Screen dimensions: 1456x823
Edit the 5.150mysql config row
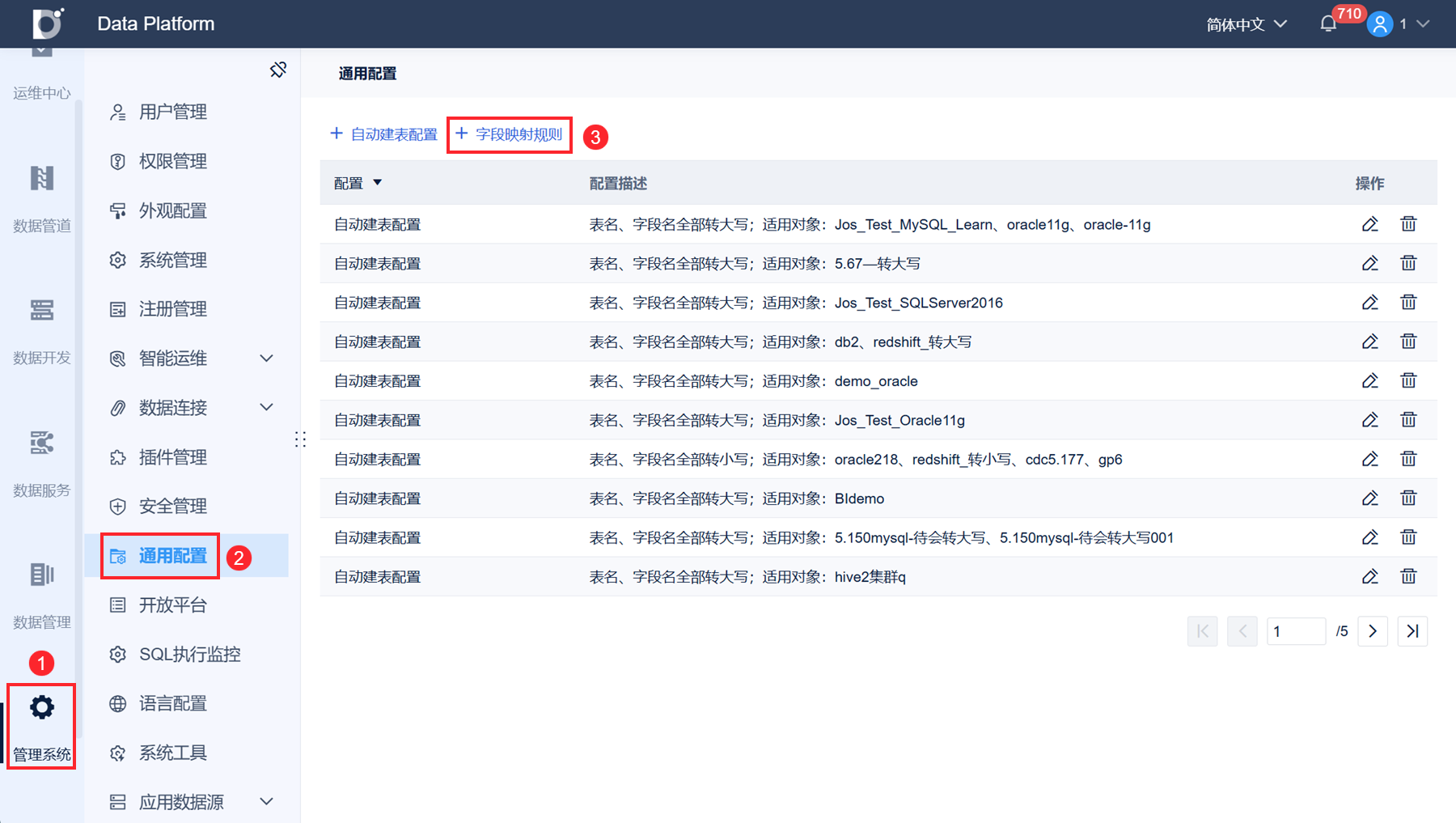coord(1369,537)
